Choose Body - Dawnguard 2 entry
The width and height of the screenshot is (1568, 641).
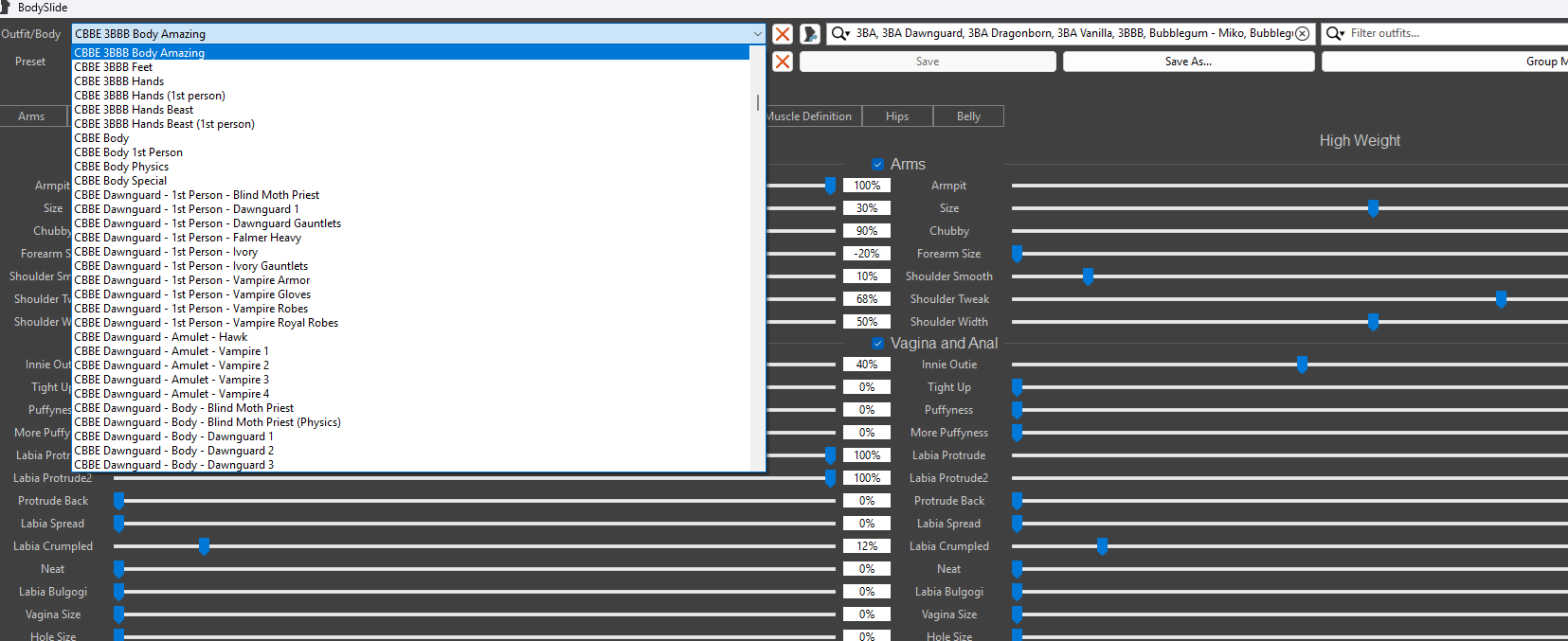[411, 451]
